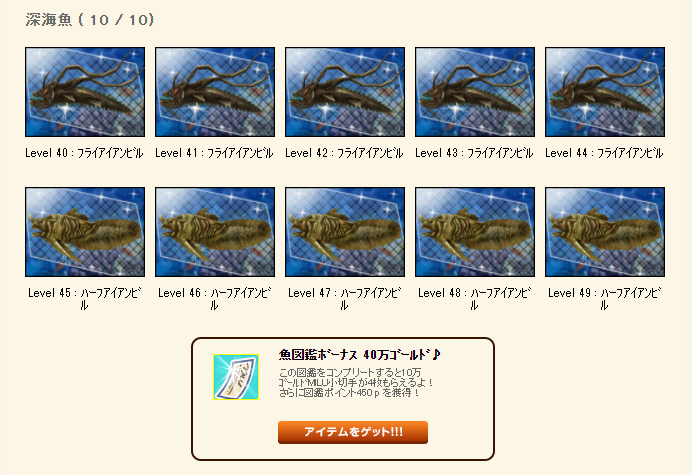Viewport: 692px width, 475px height.
Task: Click the 深海魚 (10 / 10) section title
Action: (90, 20)
